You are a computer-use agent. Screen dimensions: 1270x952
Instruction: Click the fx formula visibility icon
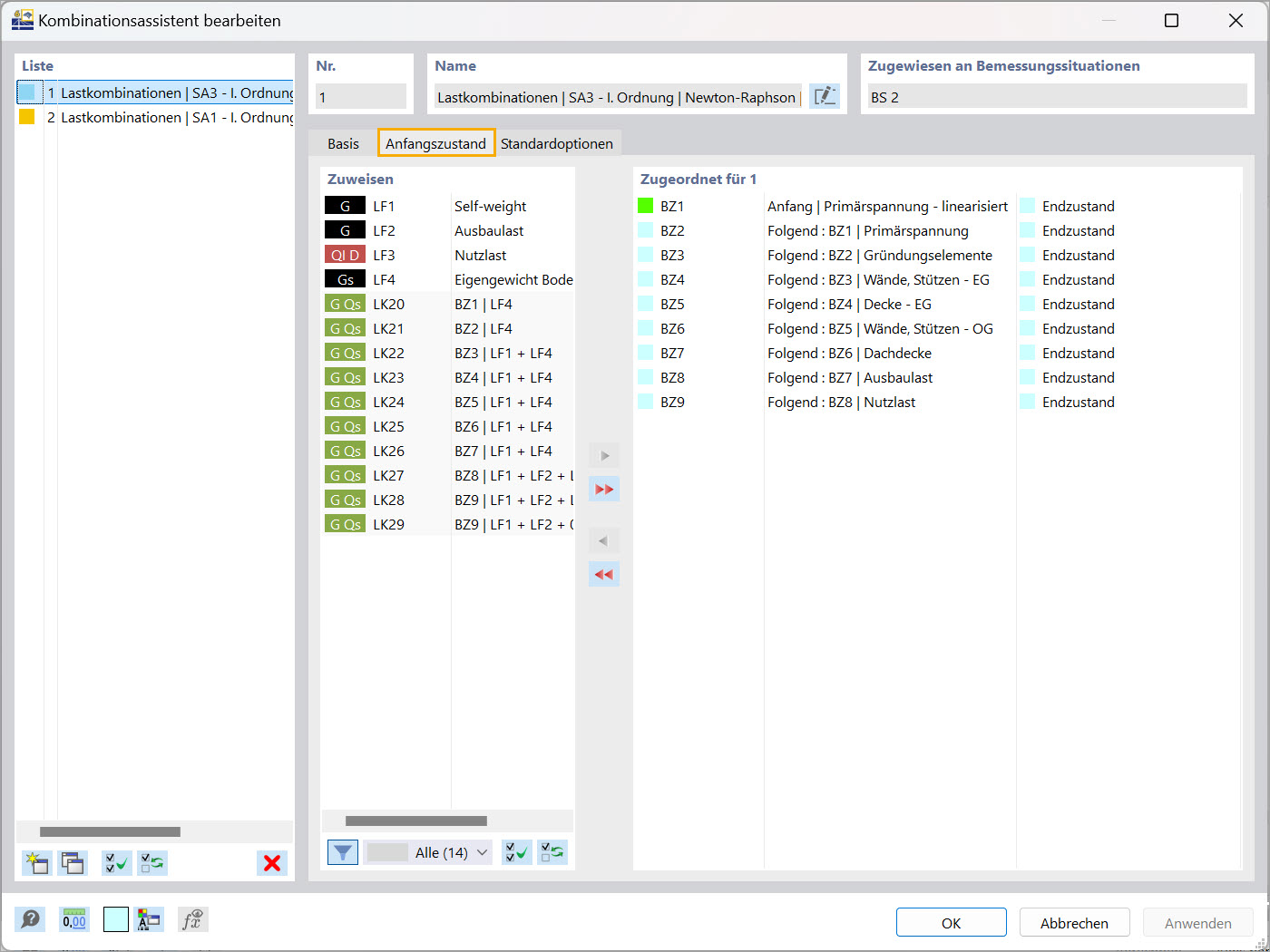tap(192, 919)
